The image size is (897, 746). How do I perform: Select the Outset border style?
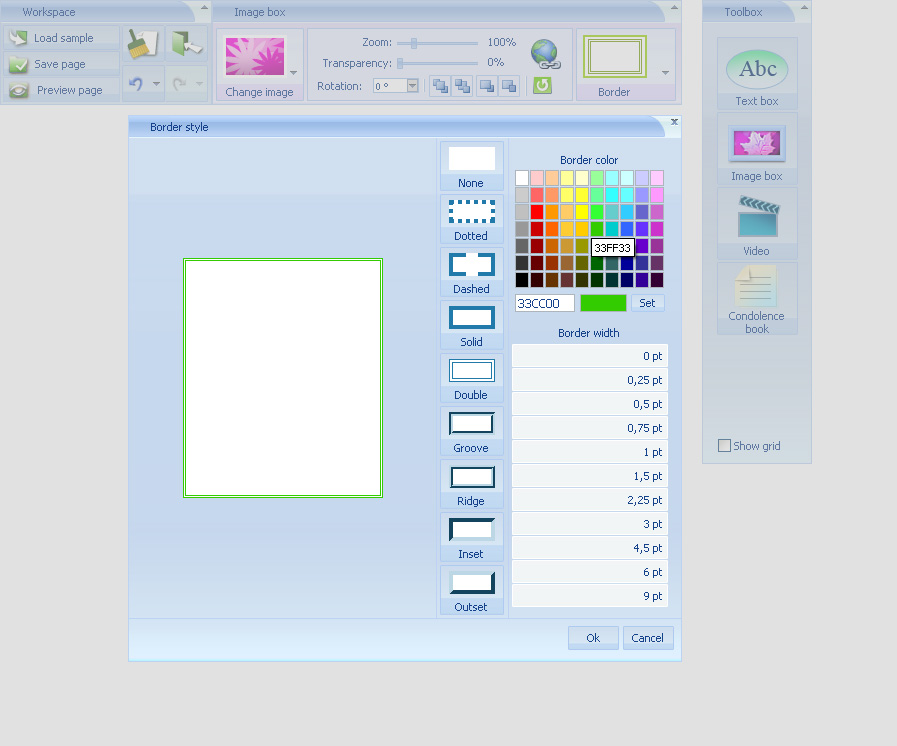point(471,590)
